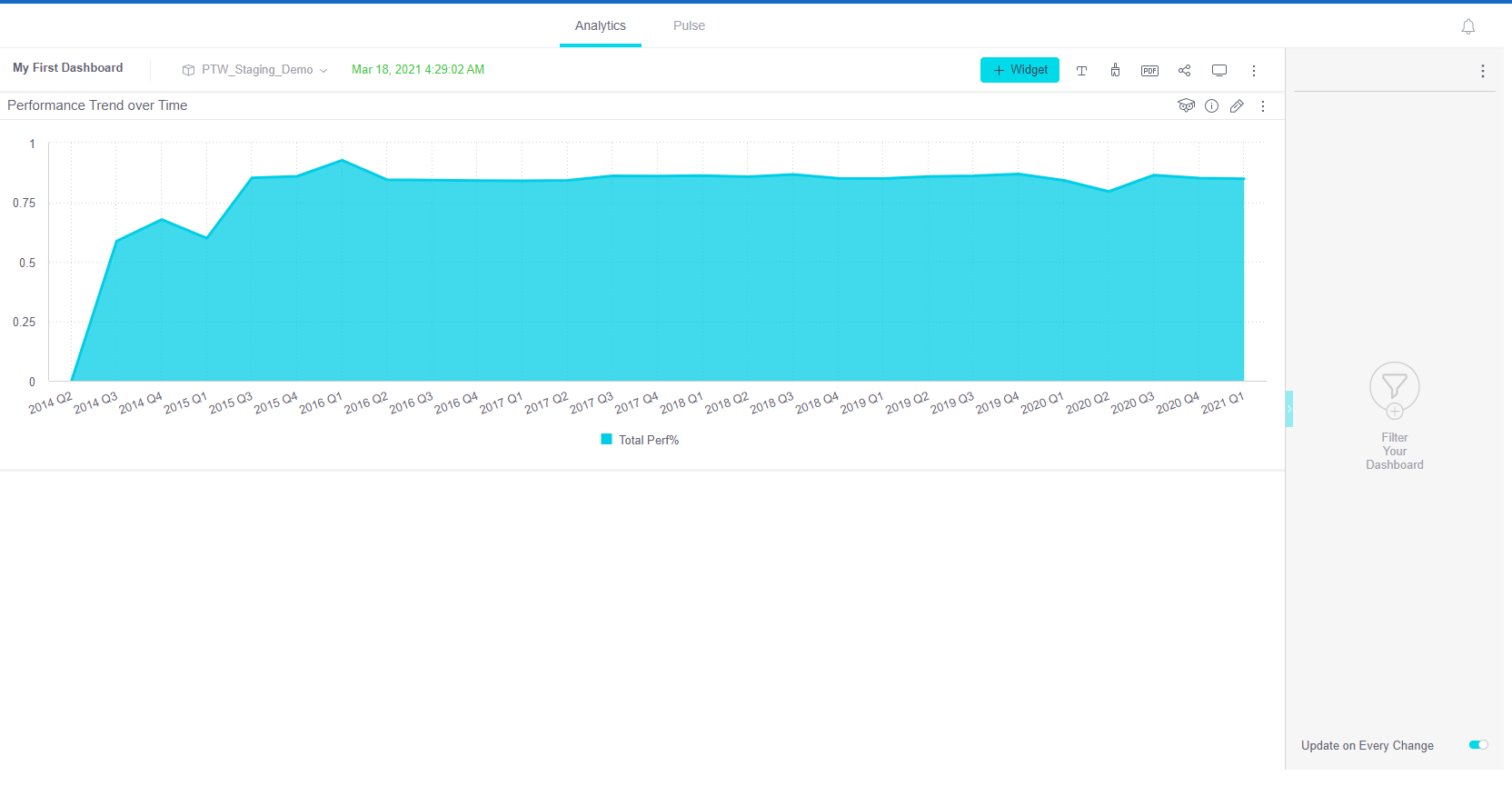Click the owl analysis icon on widget
Viewport: 1512px width, 796px height.
pyautogui.click(x=1186, y=106)
